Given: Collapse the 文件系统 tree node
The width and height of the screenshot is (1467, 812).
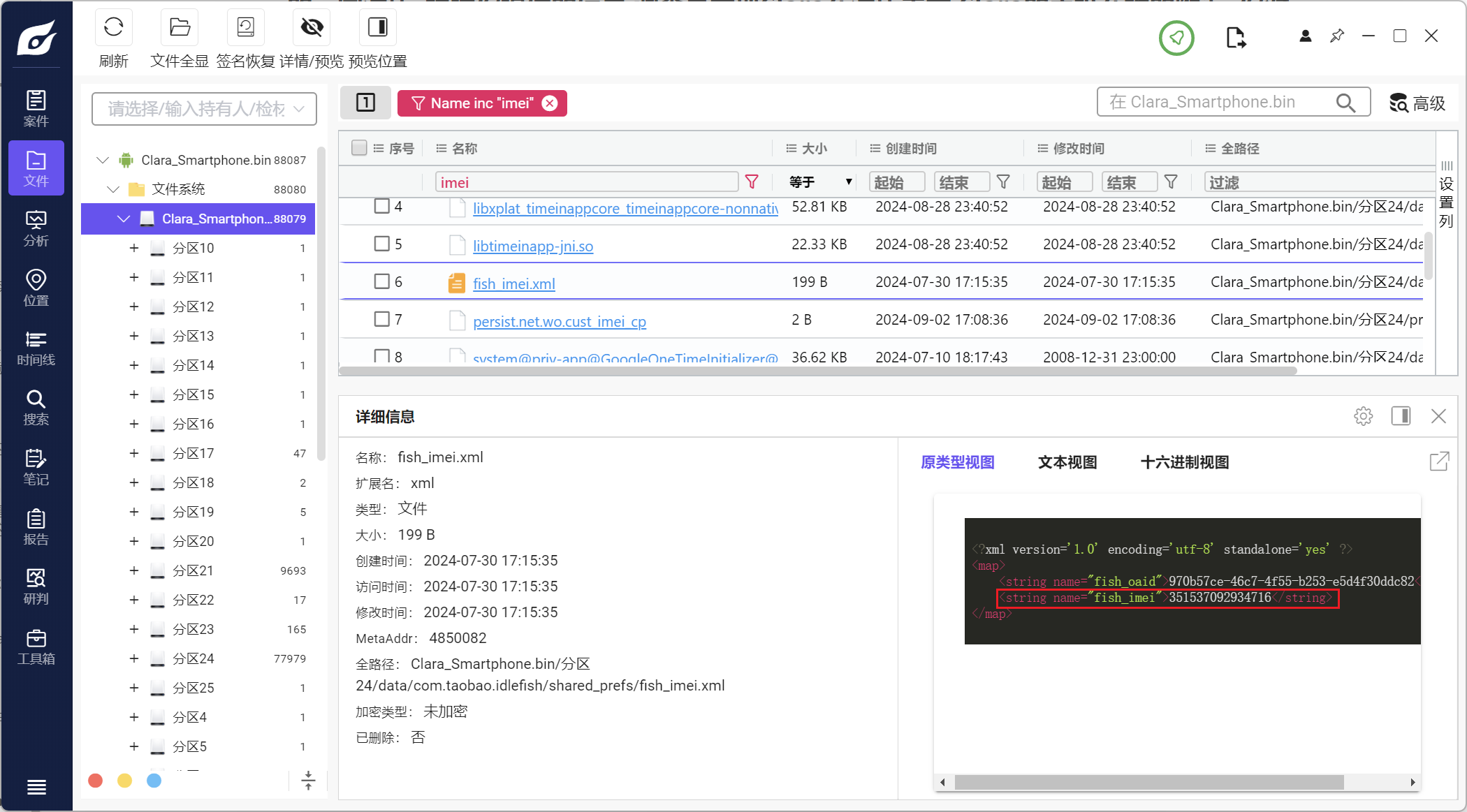Looking at the screenshot, I should click(x=113, y=189).
